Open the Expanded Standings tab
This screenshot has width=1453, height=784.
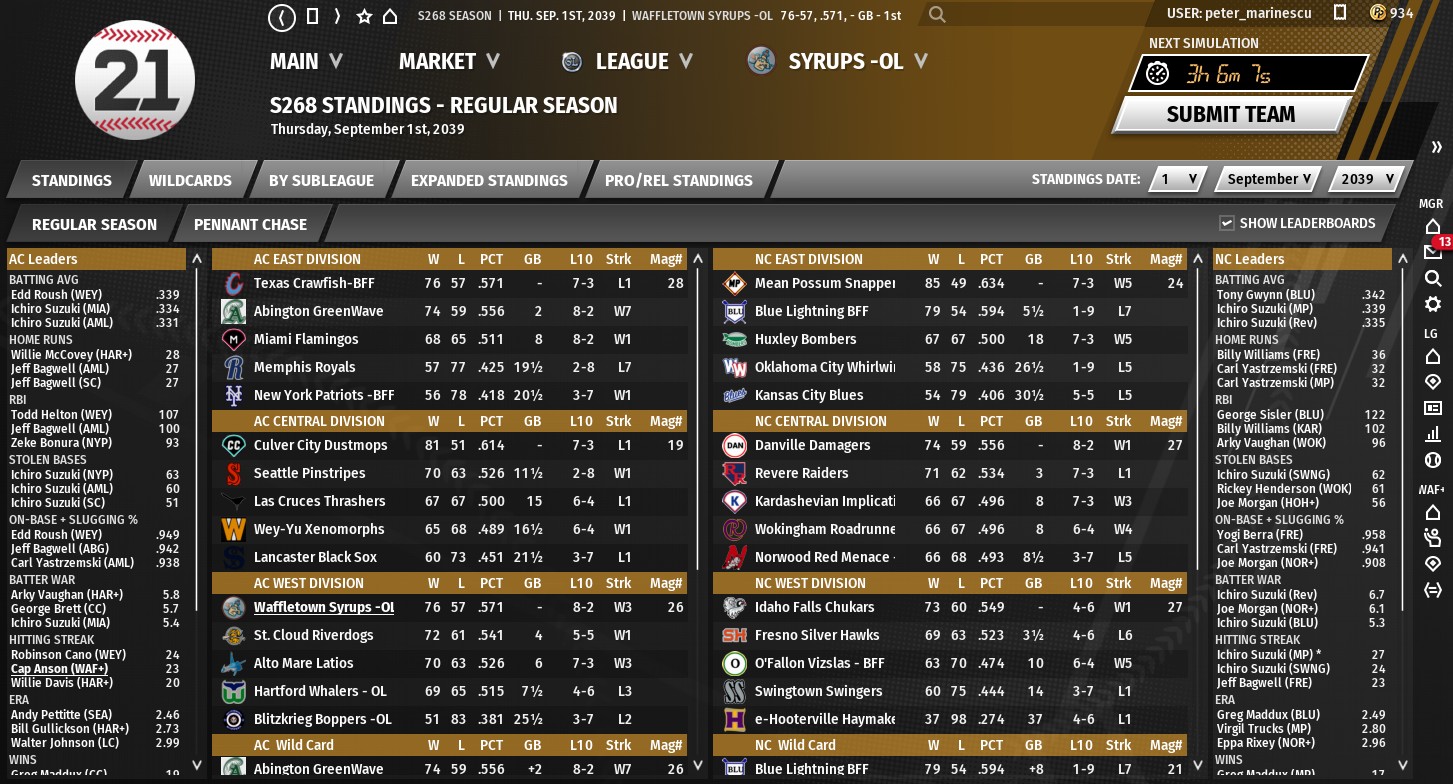pos(489,180)
